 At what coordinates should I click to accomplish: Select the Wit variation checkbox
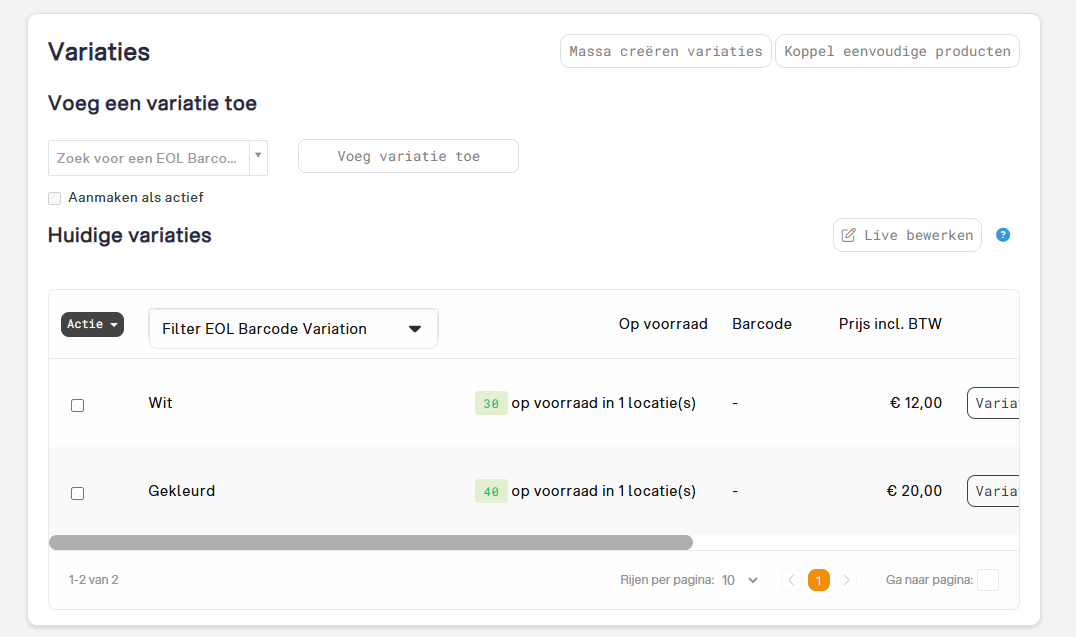coord(78,406)
